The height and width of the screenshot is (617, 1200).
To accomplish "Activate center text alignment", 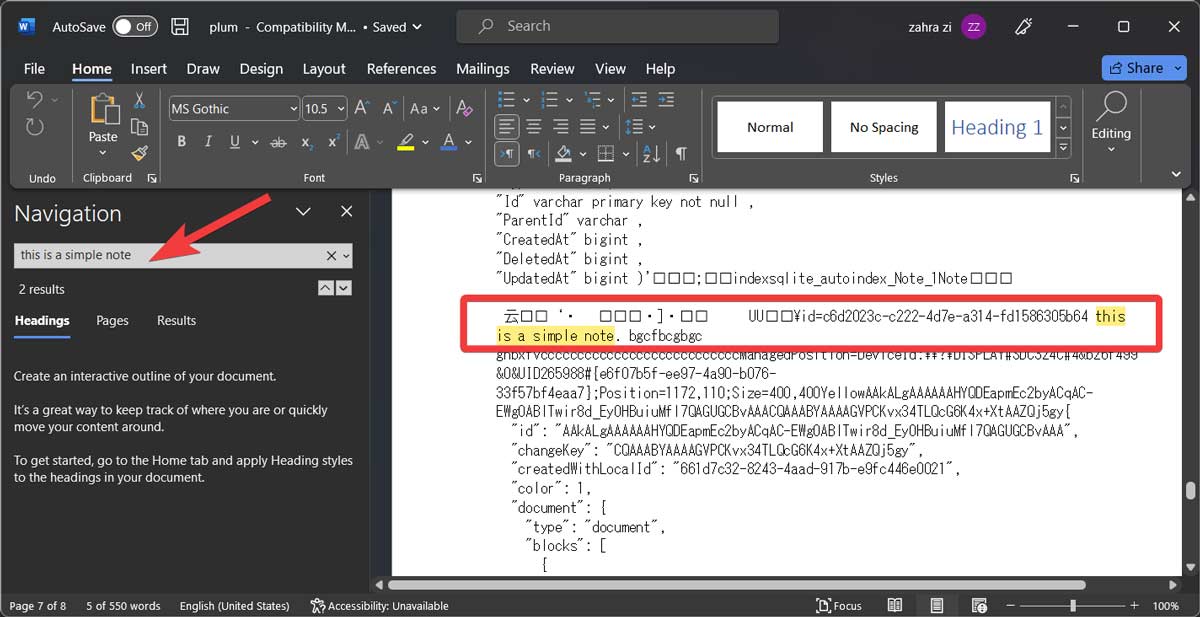I will tap(534, 126).
